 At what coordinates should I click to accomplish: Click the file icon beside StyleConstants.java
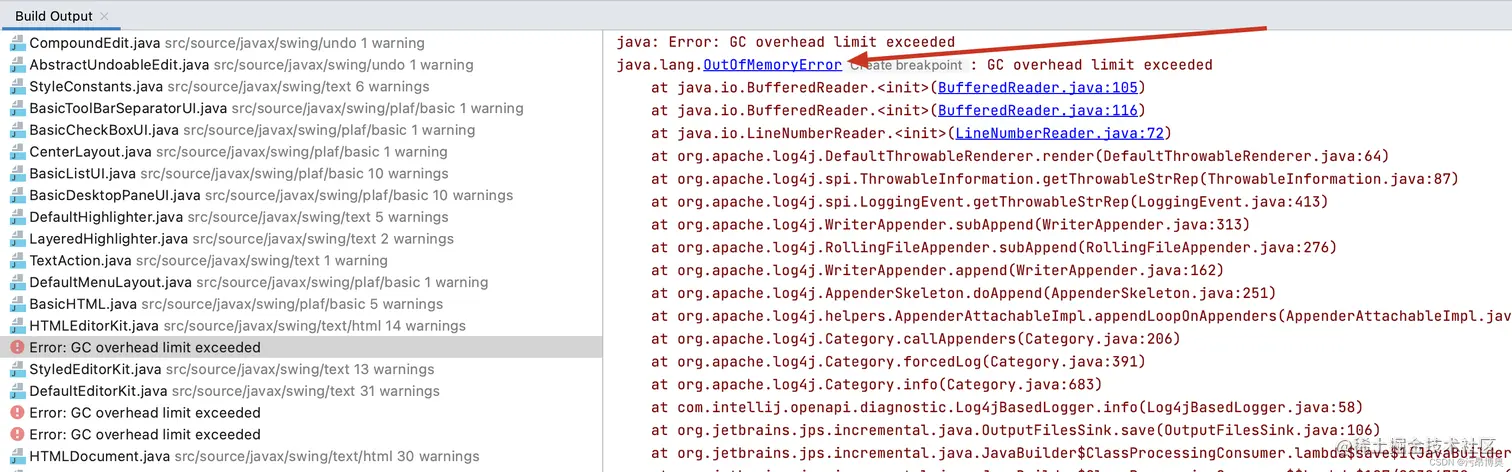coord(17,87)
